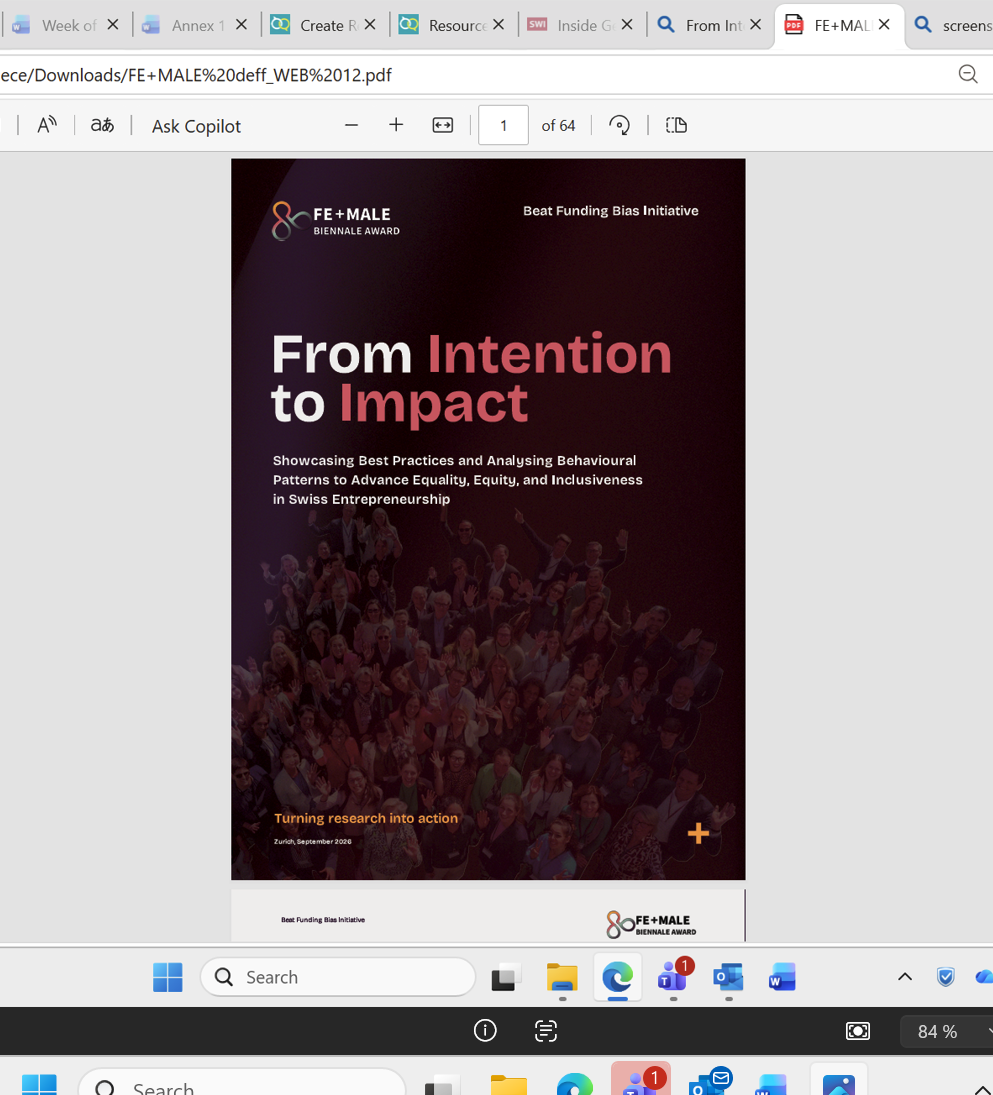993x1095 pixels.
Task: Click the Windows Start button beside rounded Search box
Action: tap(168, 977)
